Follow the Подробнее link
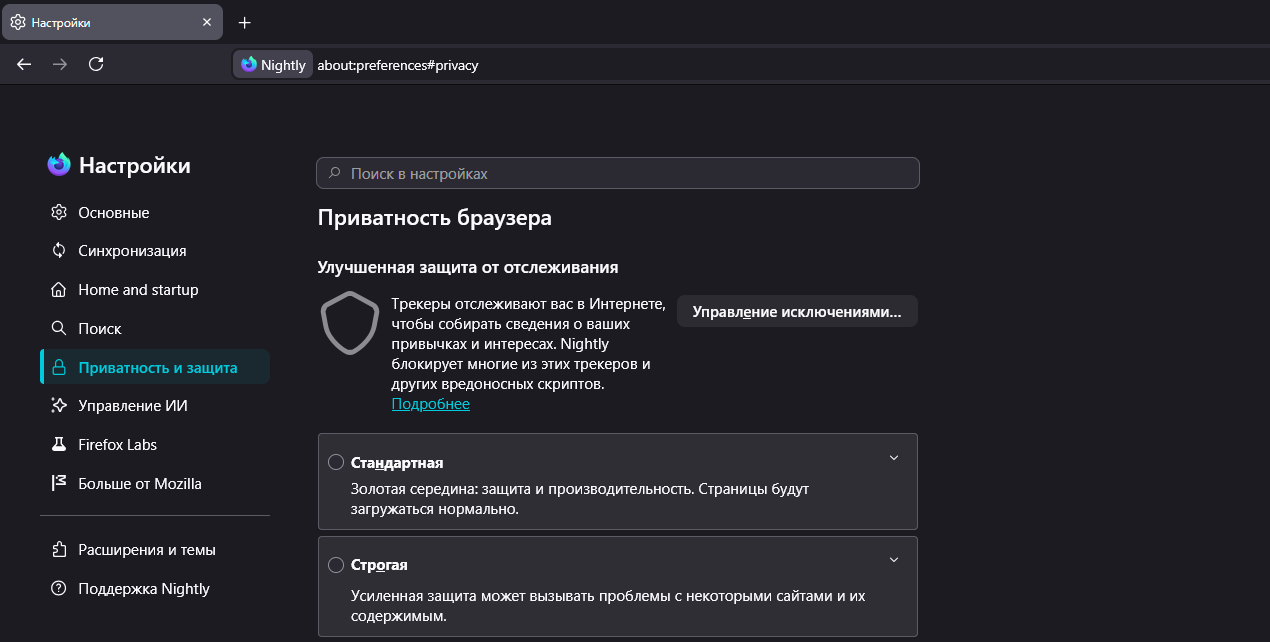The image size is (1270, 642). pyautogui.click(x=431, y=404)
